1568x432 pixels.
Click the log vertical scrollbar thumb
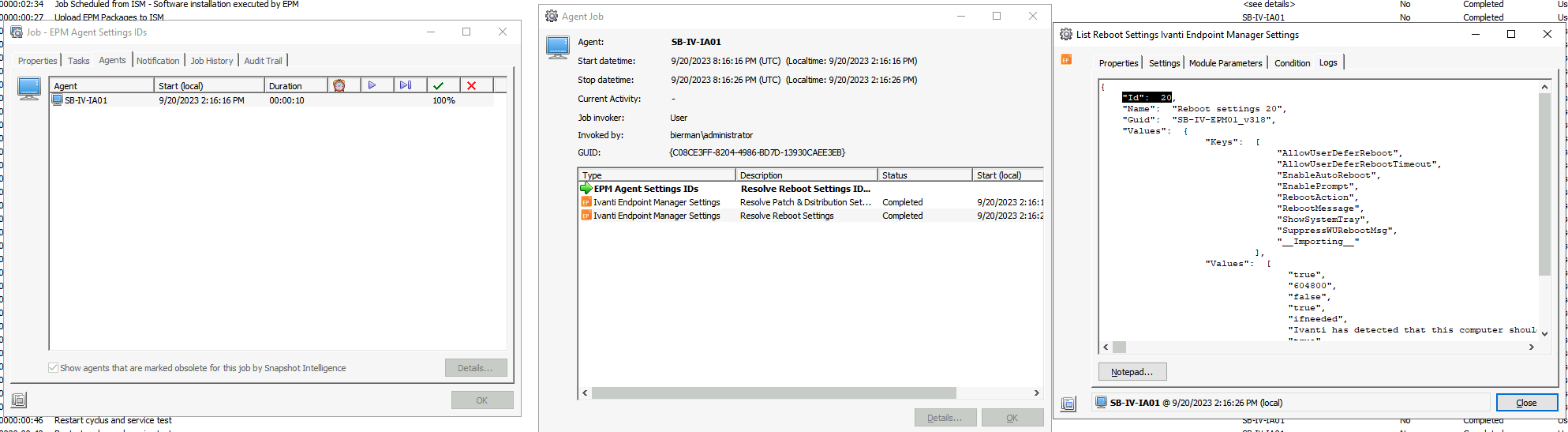click(1544, 184)
